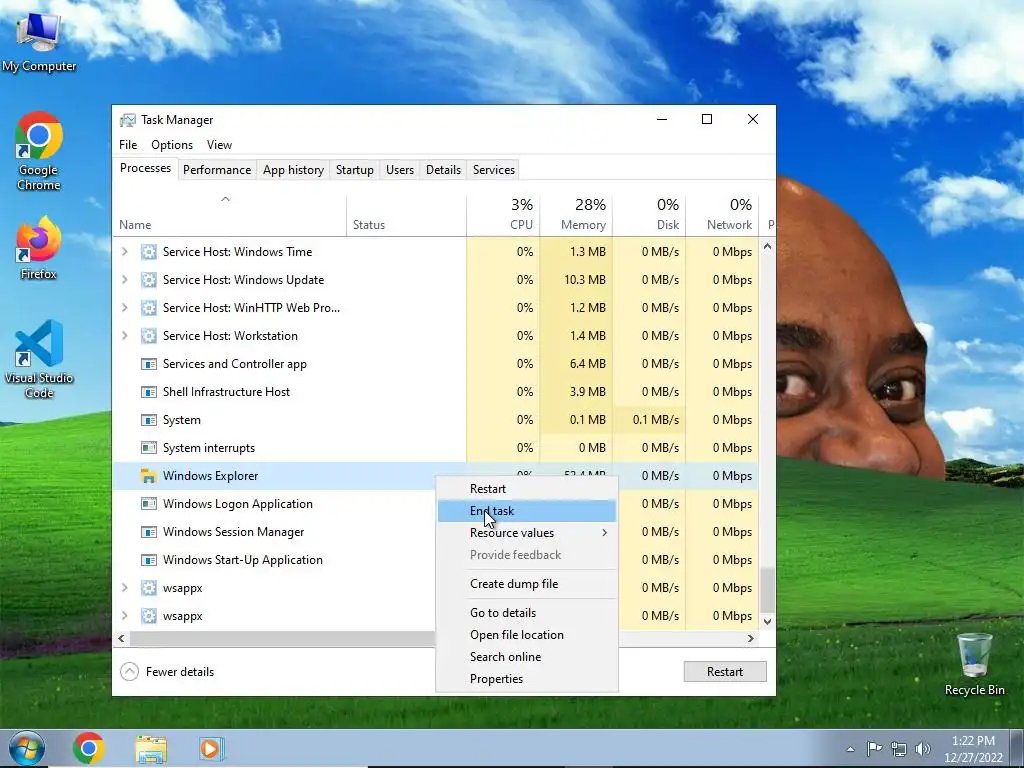This screenshot has height=768, width=1024.
Task: Expand Service Host: Workstation group
Action: click(125, 336)
